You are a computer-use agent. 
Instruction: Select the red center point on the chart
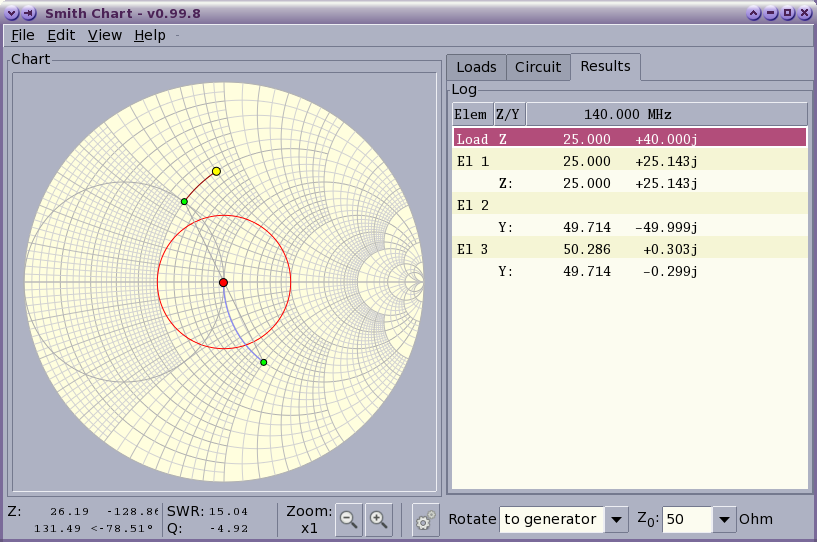pyautogui.click(x=223, y=282)
